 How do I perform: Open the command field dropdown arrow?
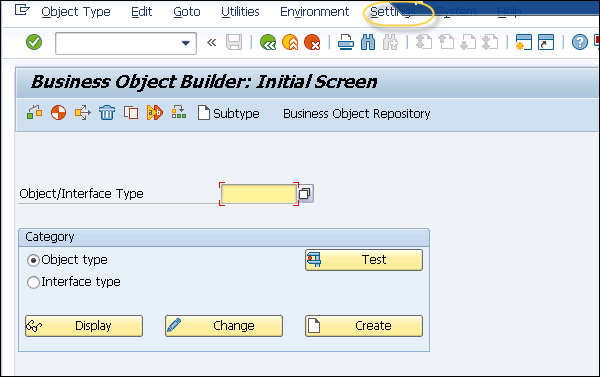pyautogui.click(x=186, y=43)
